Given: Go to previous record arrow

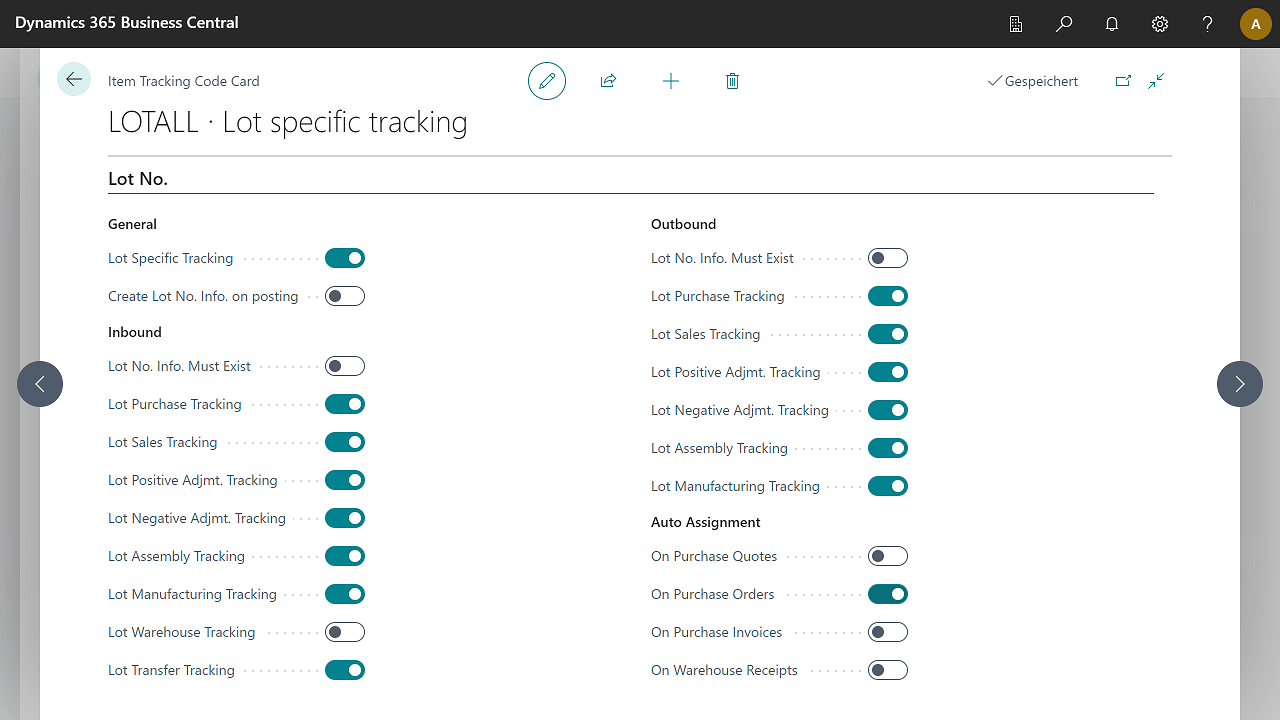Looking at the screenshot, I should pyautogui.click(x=40, y=384).
